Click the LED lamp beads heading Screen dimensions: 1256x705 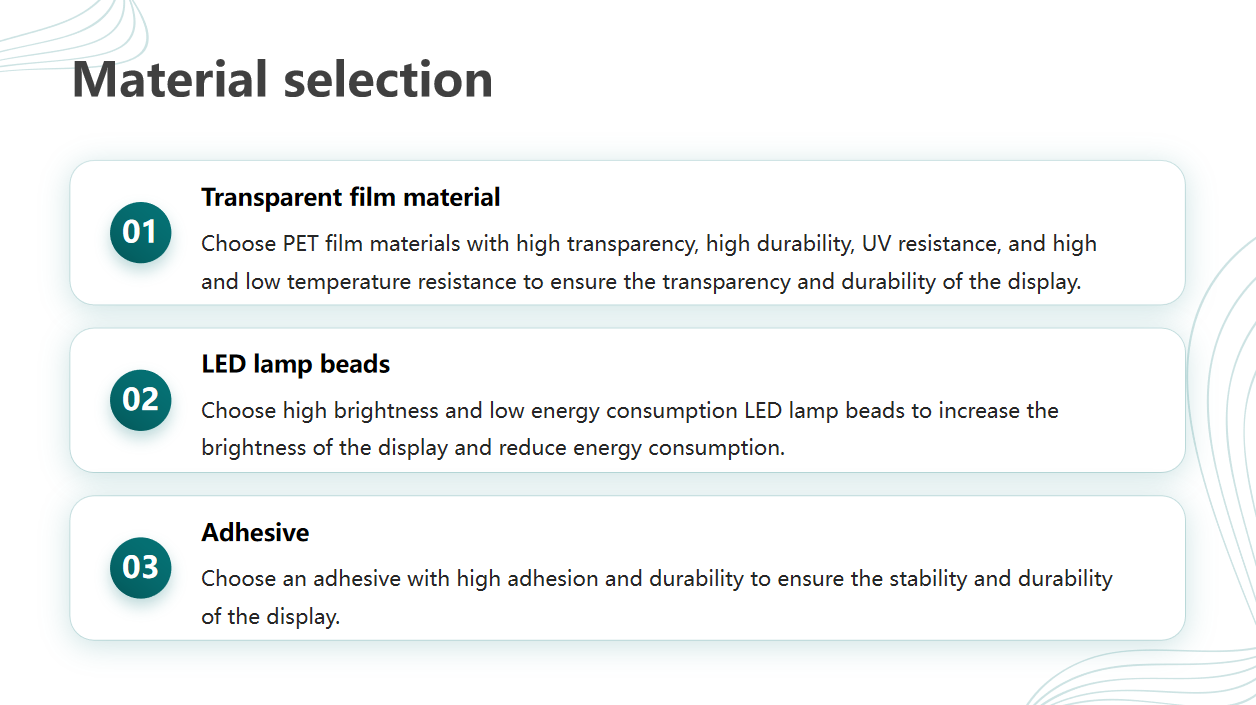pyautogui.click(x=295, y=364)
